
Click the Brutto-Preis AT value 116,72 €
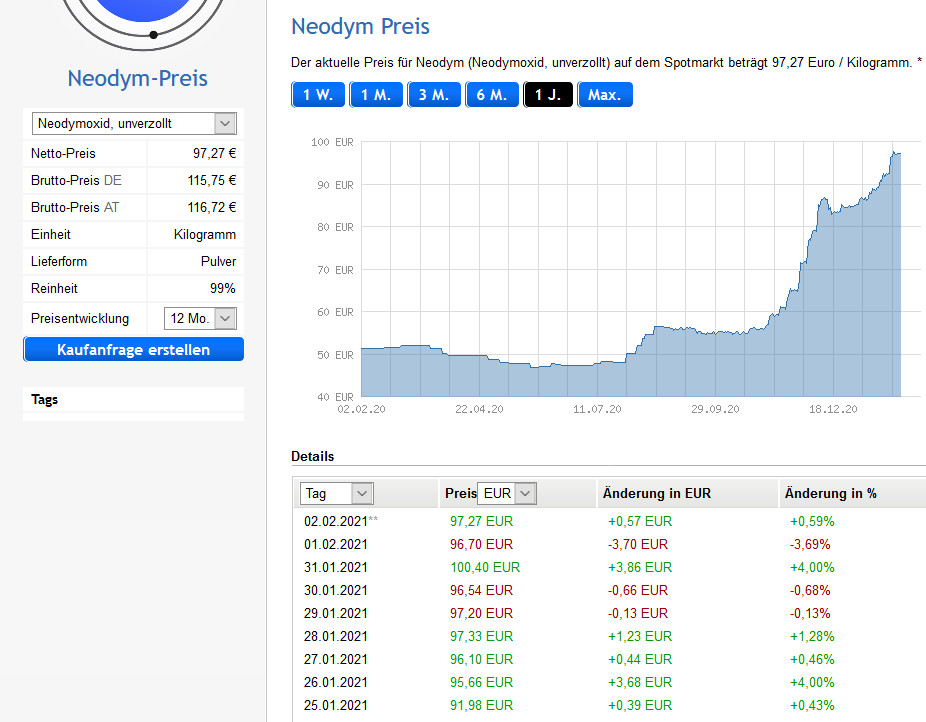pyautogui.click(x=212, y=208)
